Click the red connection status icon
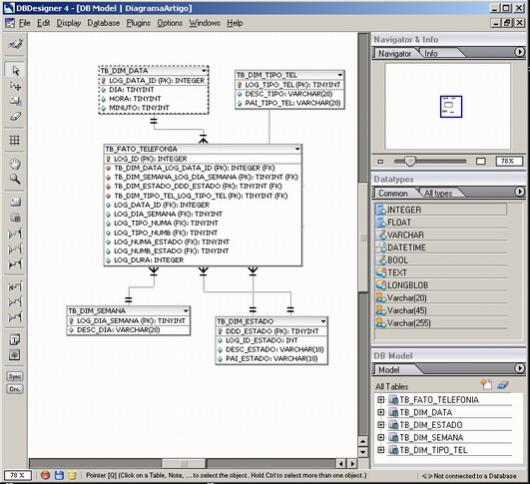Viewport: 530px width, 484px height. 45,475
